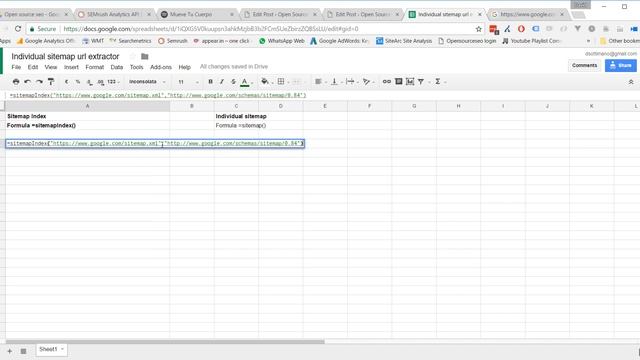The image size is (640, 360).
Task: Open the font size 11 dropdown
Action: [188, 82]
